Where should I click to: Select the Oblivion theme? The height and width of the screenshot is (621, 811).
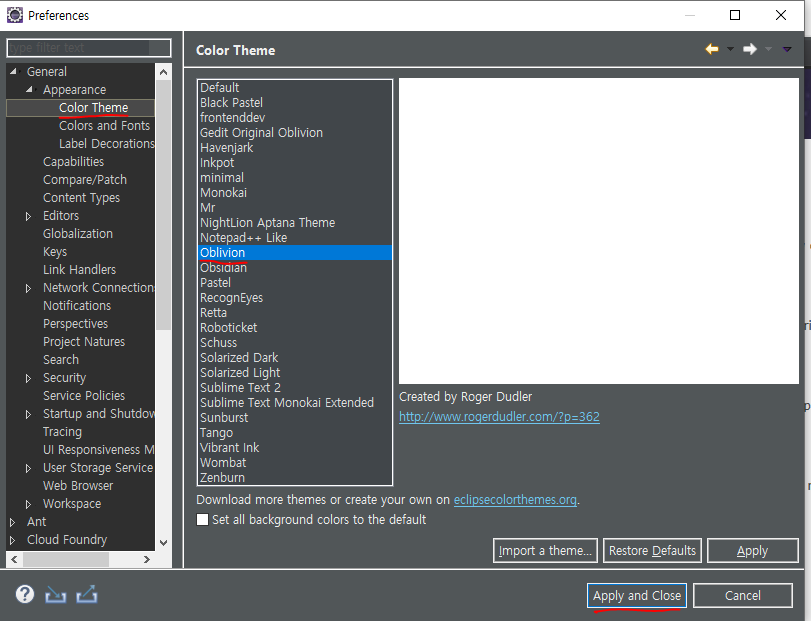pyautogui.click(x=295, y=252)
